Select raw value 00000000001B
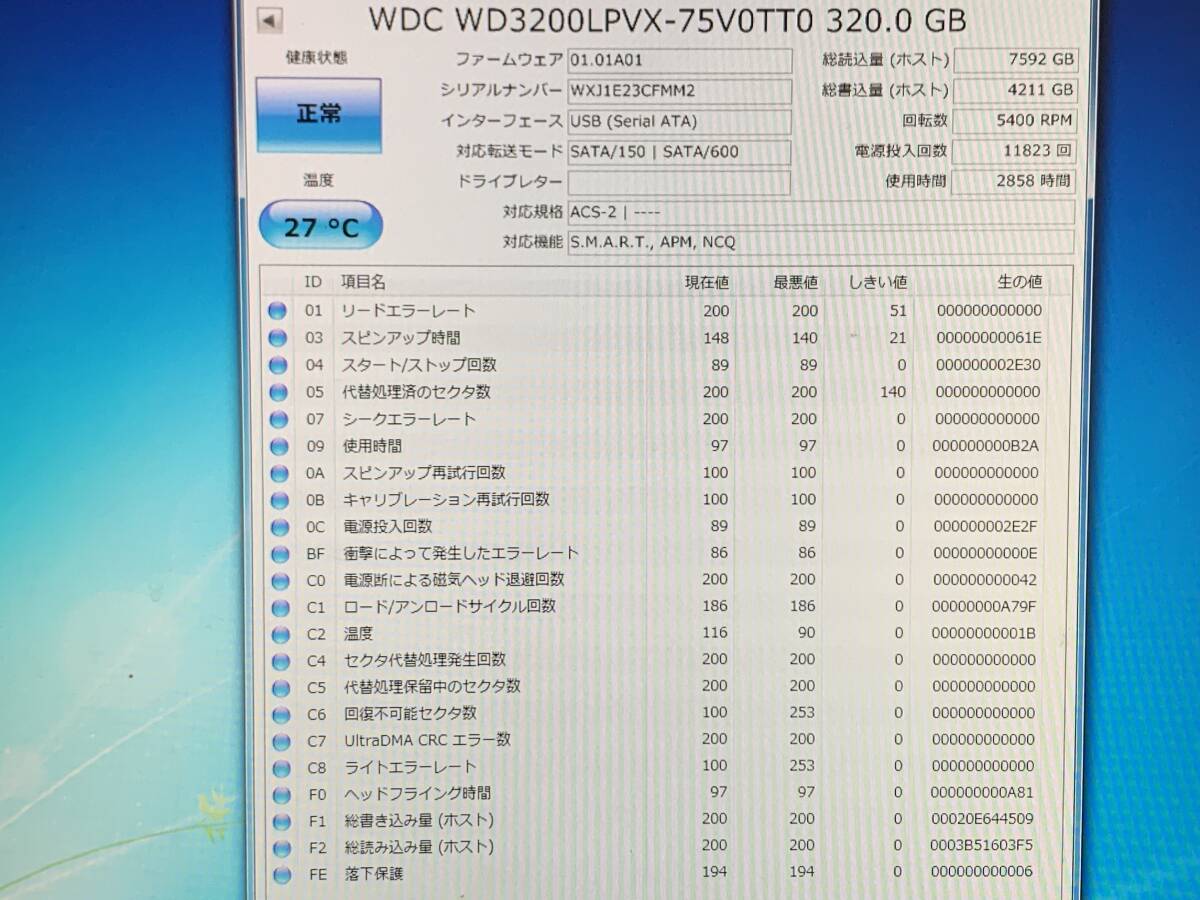 click(x=983, y=634)
